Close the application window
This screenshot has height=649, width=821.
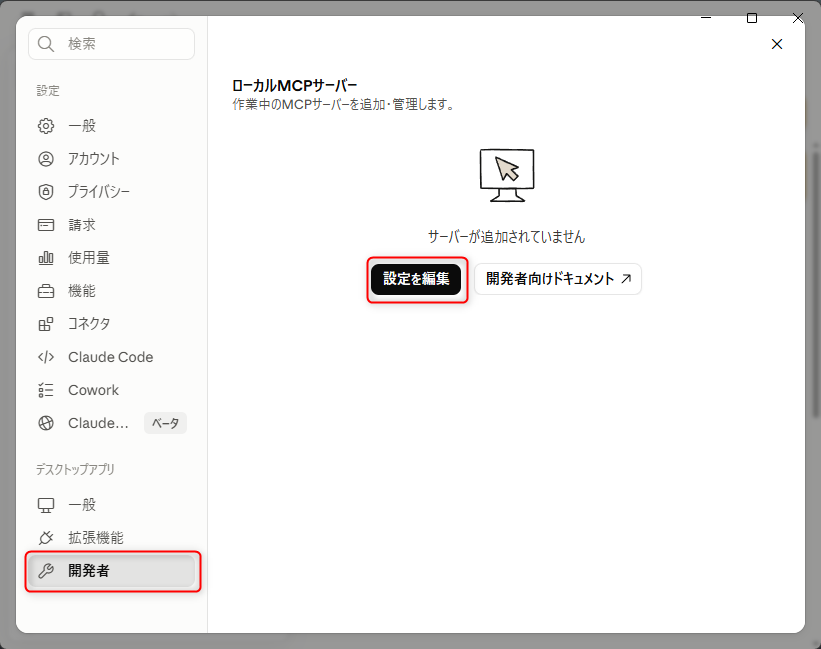point(798,18)
